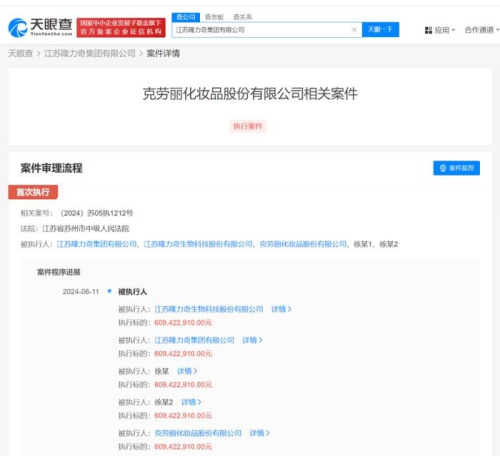The width and height of the screenshot is (500, 456).
Task: Switch to the 查老板 search tab
Action: click(x=214, y=17)
